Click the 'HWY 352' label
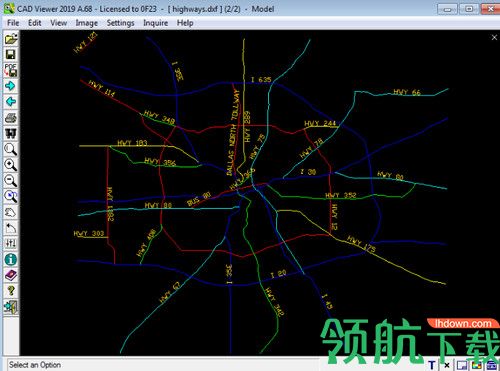Screen dimensions: 500x371 341,195
